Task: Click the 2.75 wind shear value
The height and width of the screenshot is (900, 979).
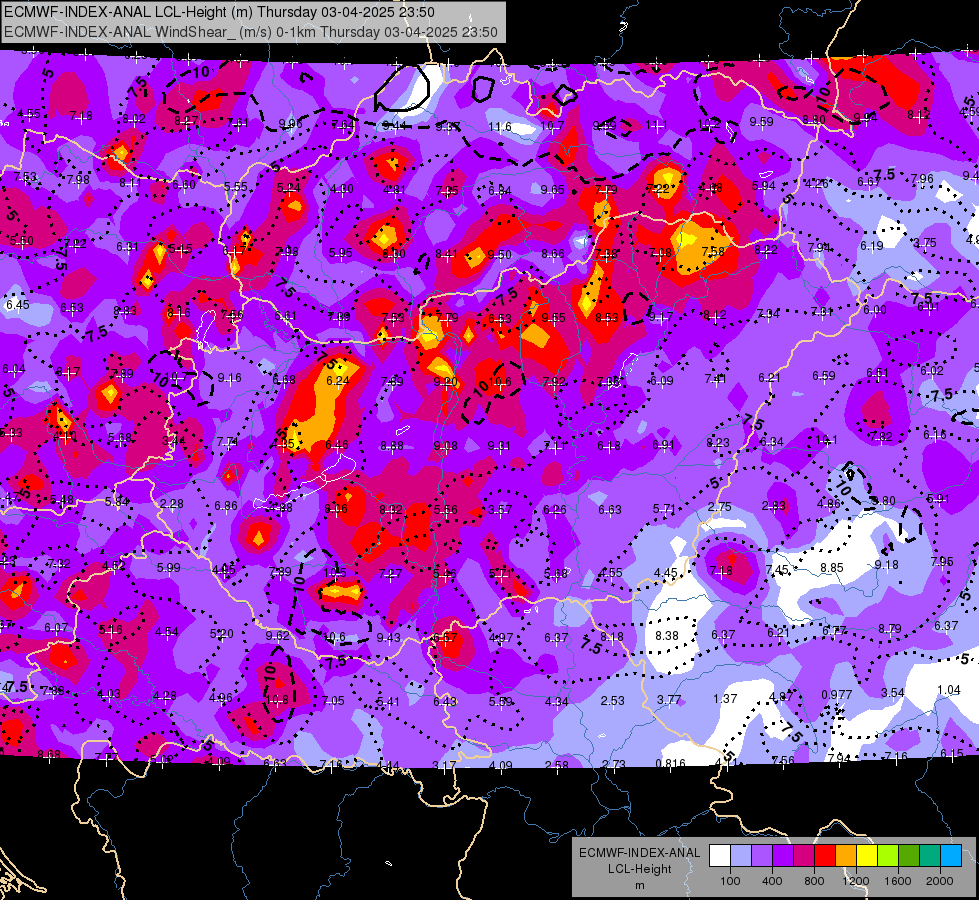Action: [719, 507]
